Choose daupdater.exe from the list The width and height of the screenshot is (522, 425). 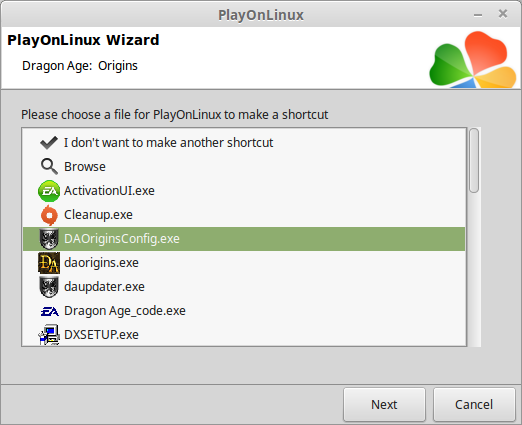(244, 287)
